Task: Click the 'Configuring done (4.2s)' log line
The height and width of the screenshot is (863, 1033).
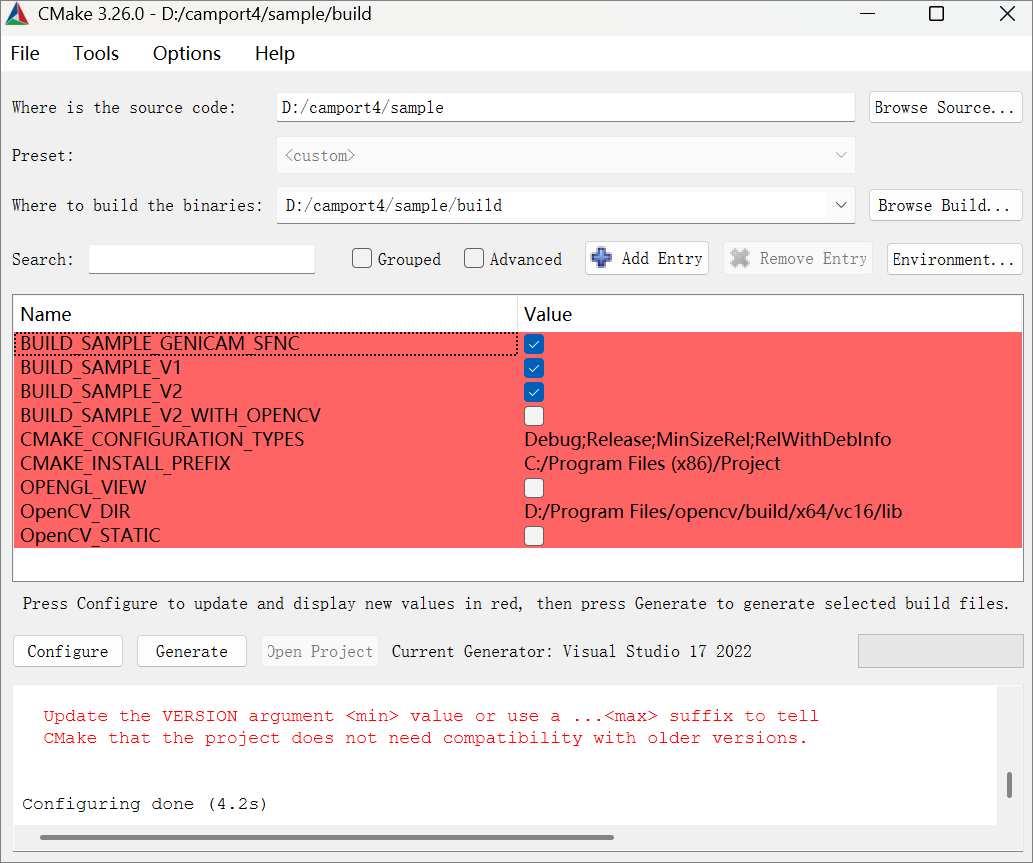Action: click(x=145, y=804)
